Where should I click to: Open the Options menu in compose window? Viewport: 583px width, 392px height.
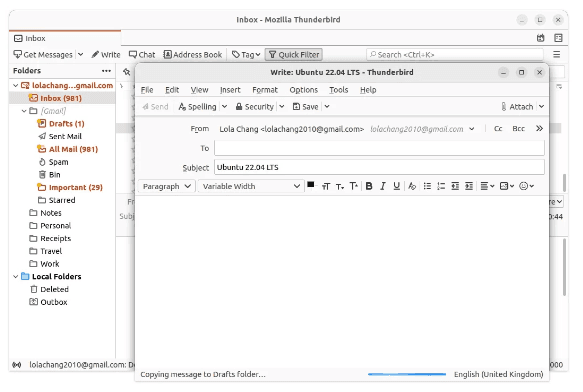pos(303,90)
